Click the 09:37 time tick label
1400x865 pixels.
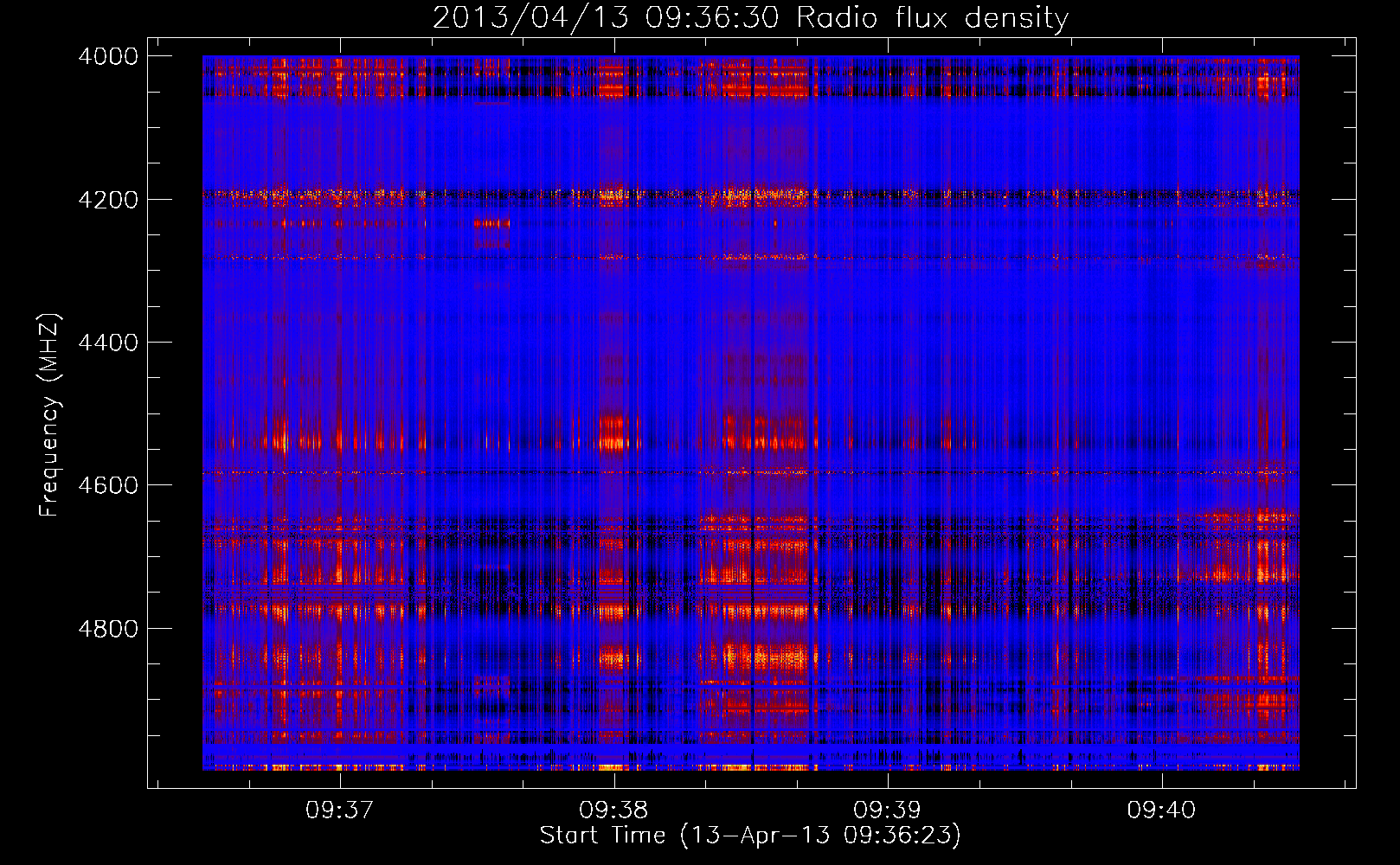pyautogui.click(x=340, y=810)
